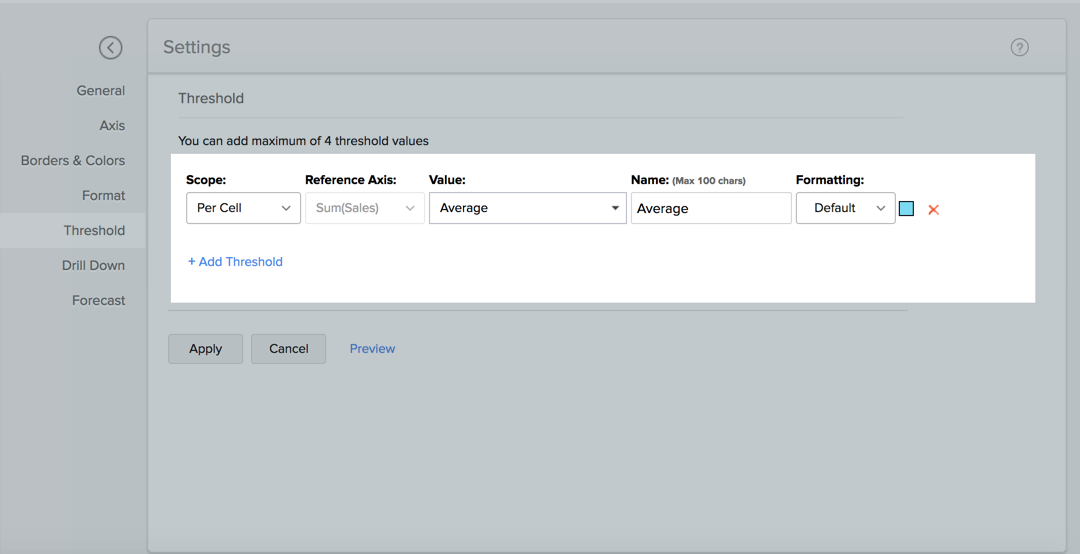This screenshot has width=1080, height=554.
Task: Open the Drill Down settings section
Action: [93, 265]
